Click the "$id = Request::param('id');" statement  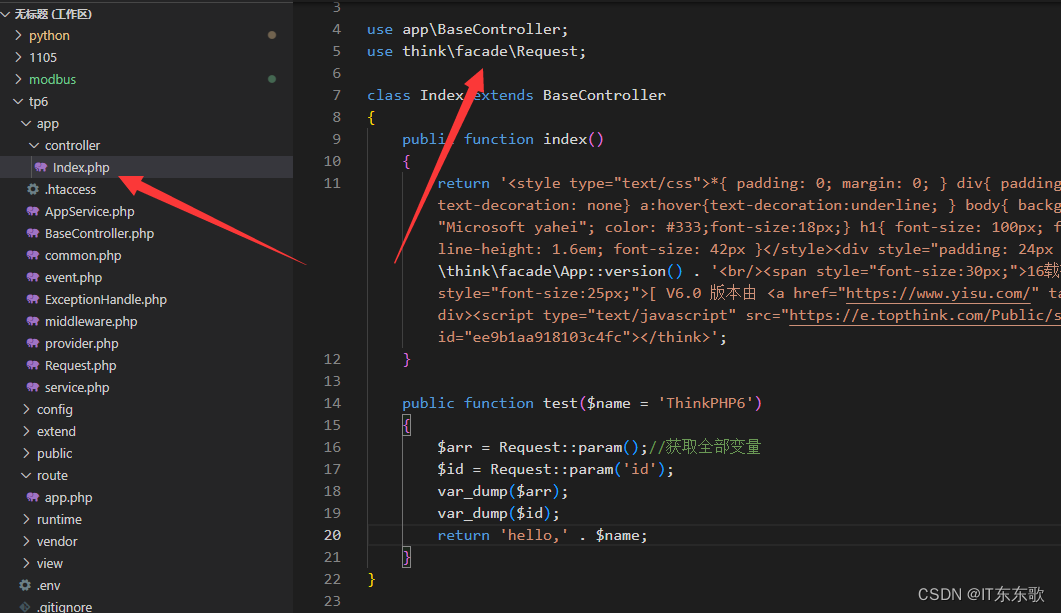tap(556, 469)
